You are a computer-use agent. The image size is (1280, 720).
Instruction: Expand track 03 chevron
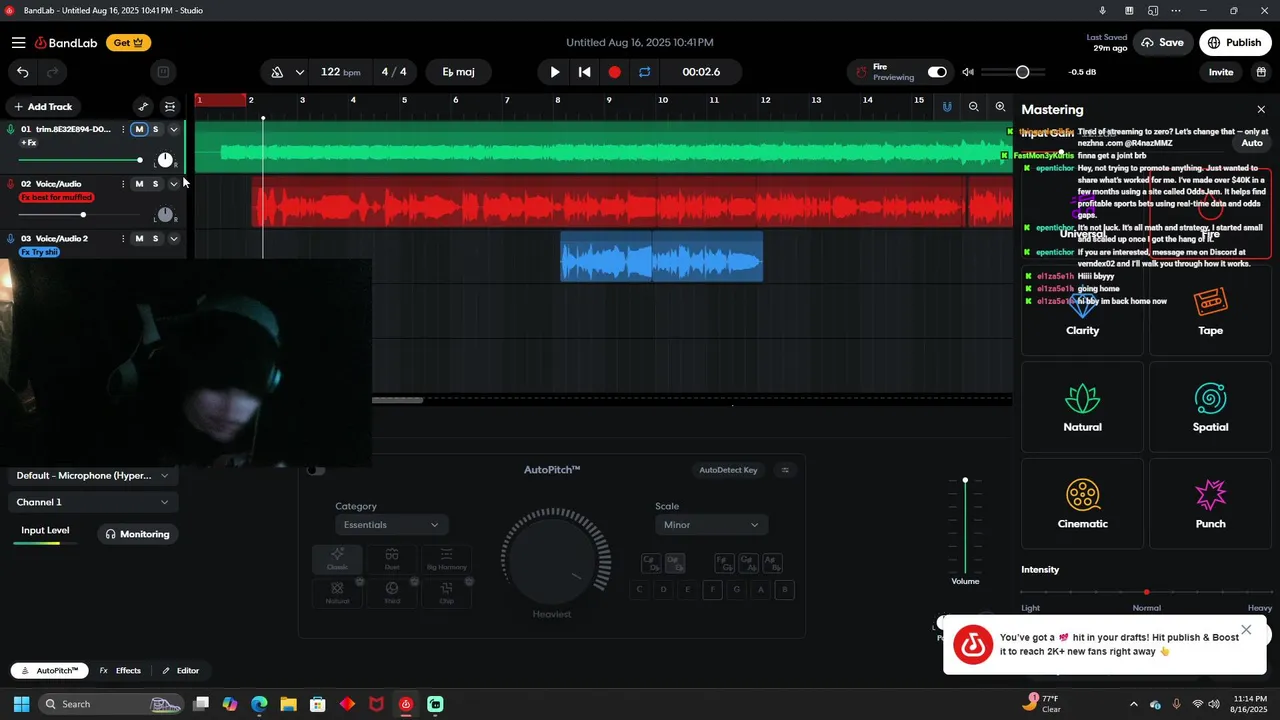click(174, 239)
